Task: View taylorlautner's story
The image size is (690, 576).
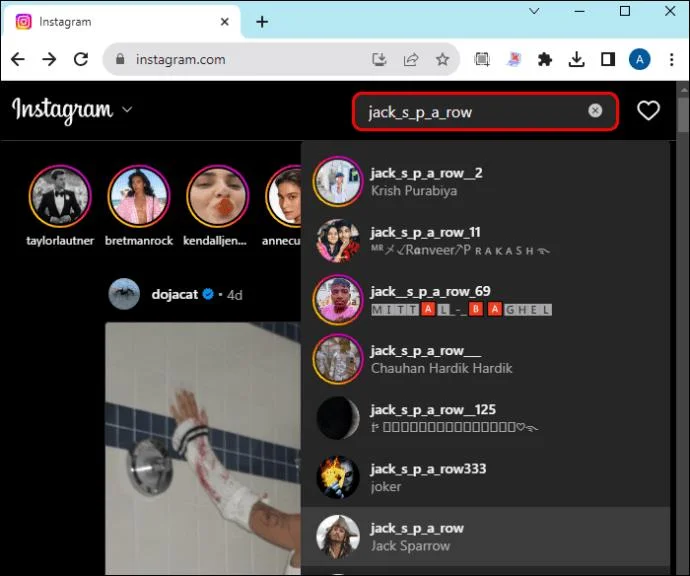Action: 60,196
